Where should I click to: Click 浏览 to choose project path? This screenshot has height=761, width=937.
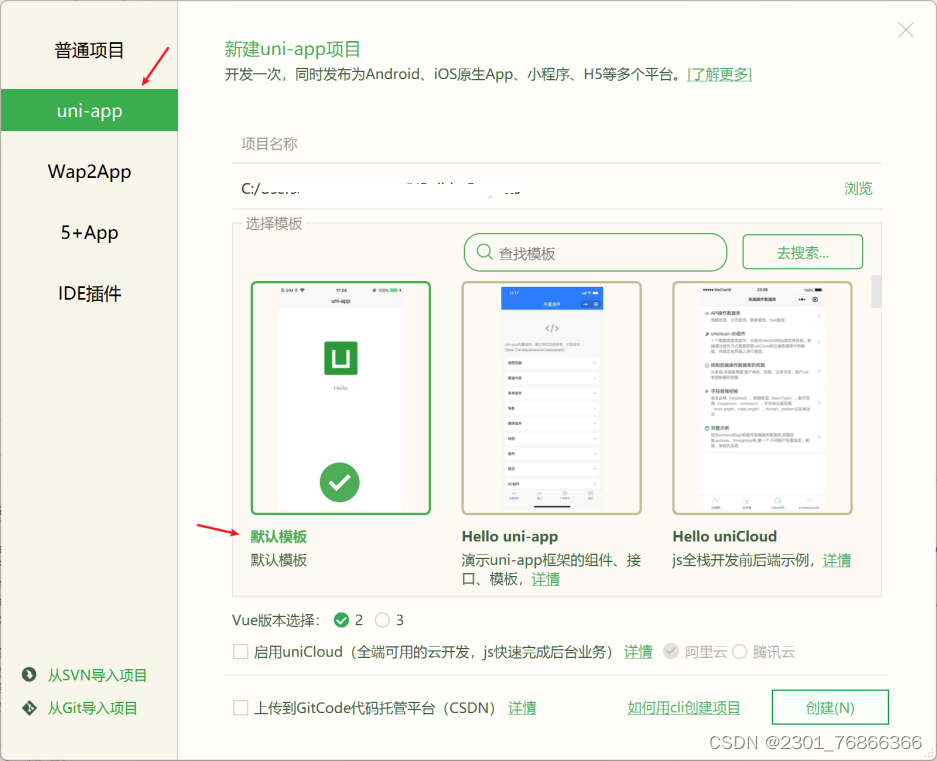[x=858, y=188]
